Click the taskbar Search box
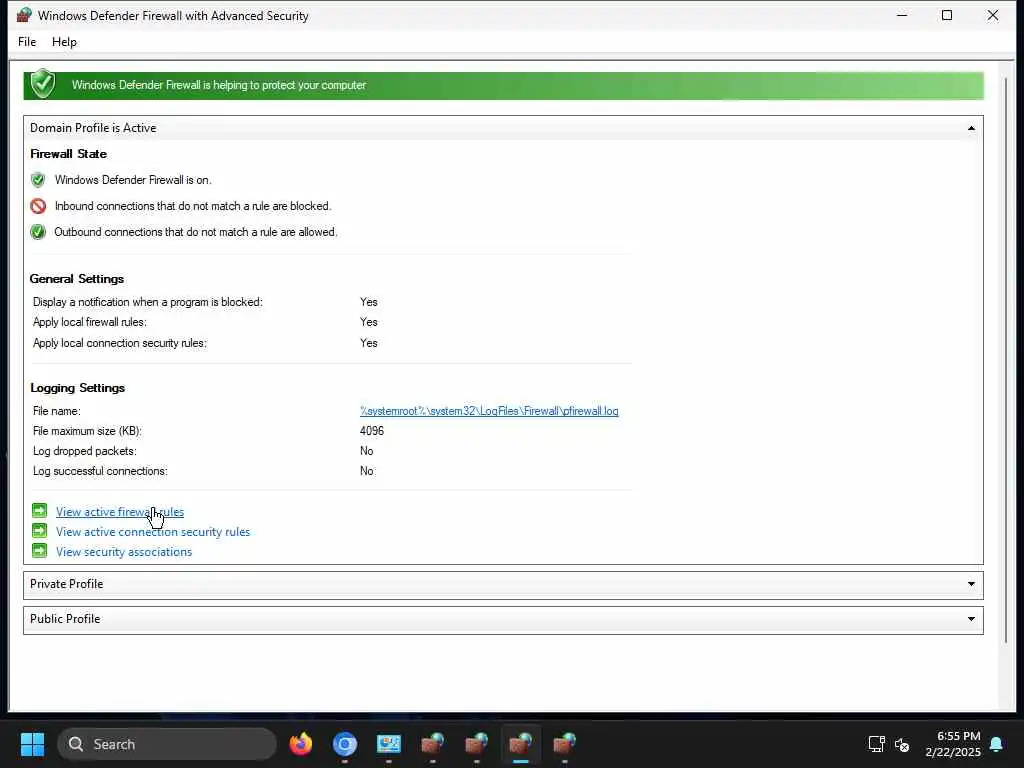The height and width of the screenshot is (768, 1024). point(167,744)
